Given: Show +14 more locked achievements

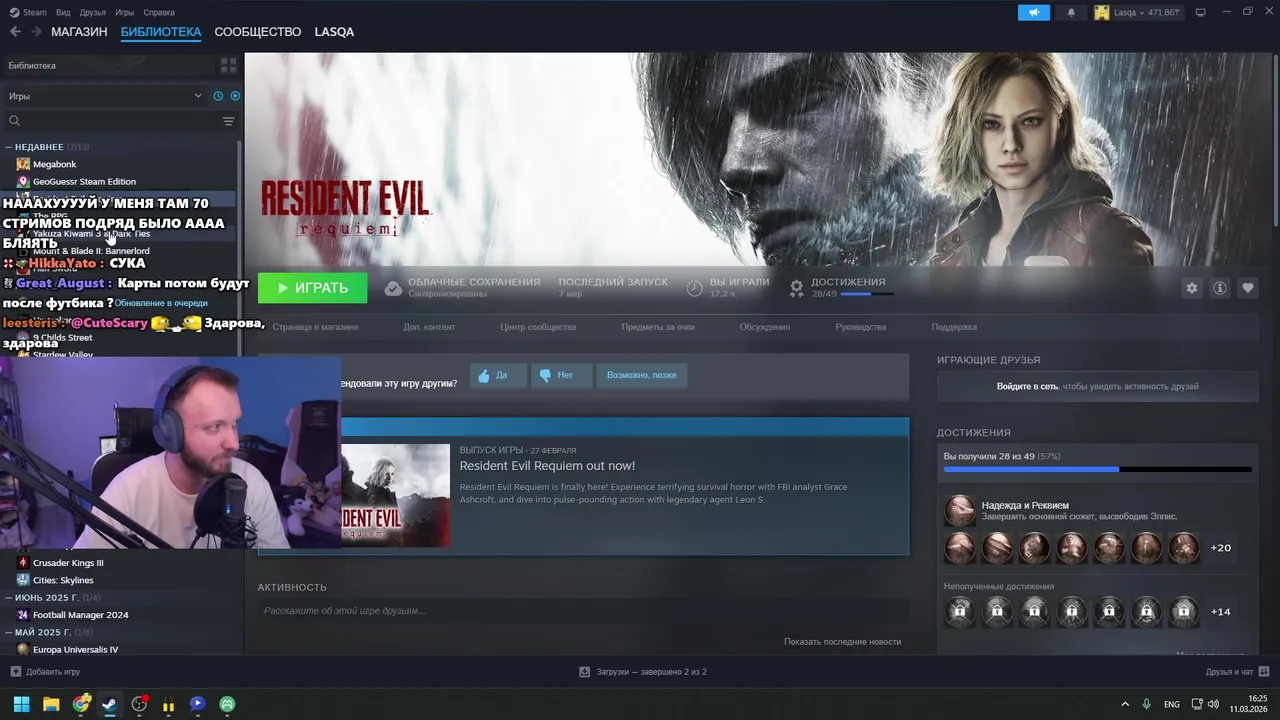Looking at the screenshot, I should click(x=1220, y=611).
